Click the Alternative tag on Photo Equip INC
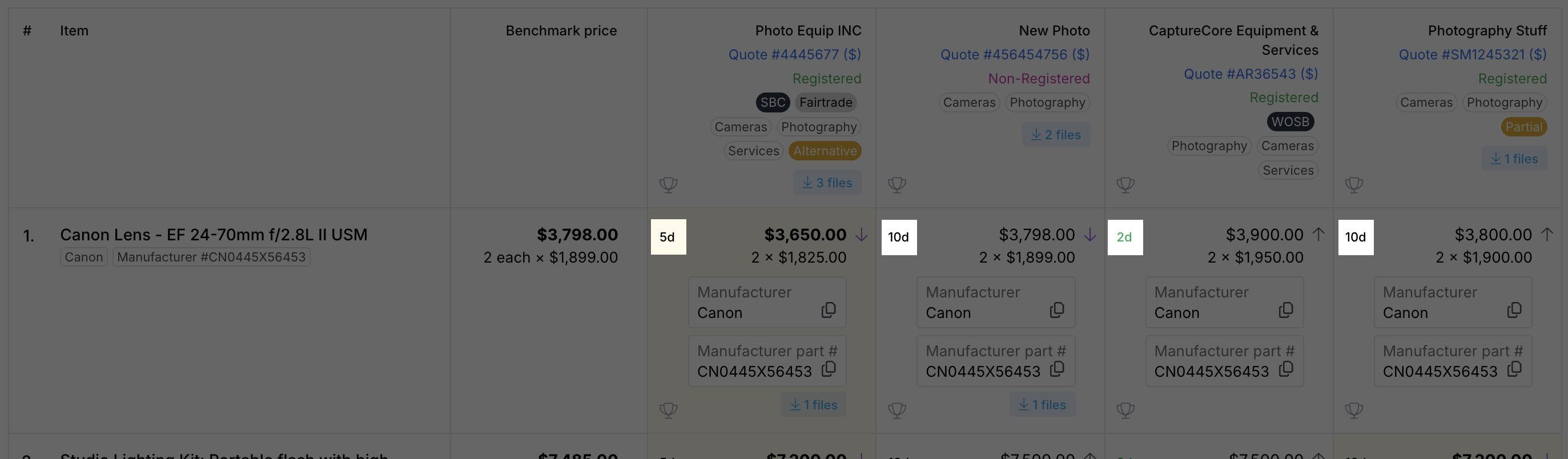Screen dimensions: 1568x459 click(824, 150)
